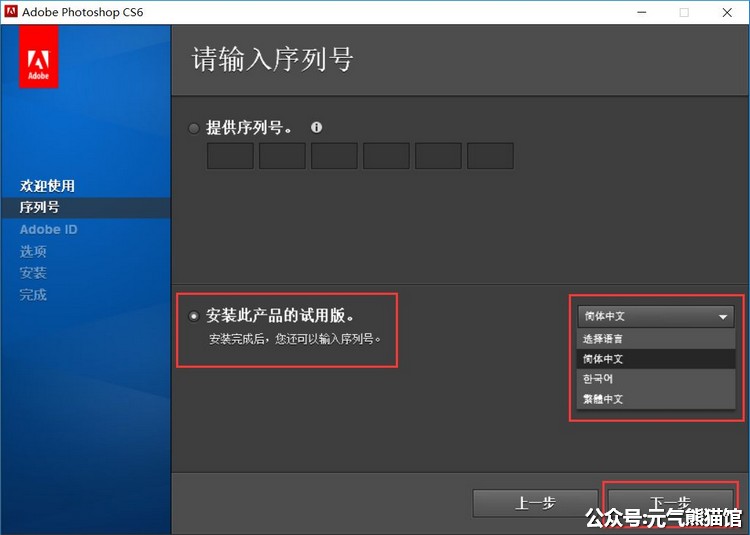Click the third serial number box

(334, 156)
